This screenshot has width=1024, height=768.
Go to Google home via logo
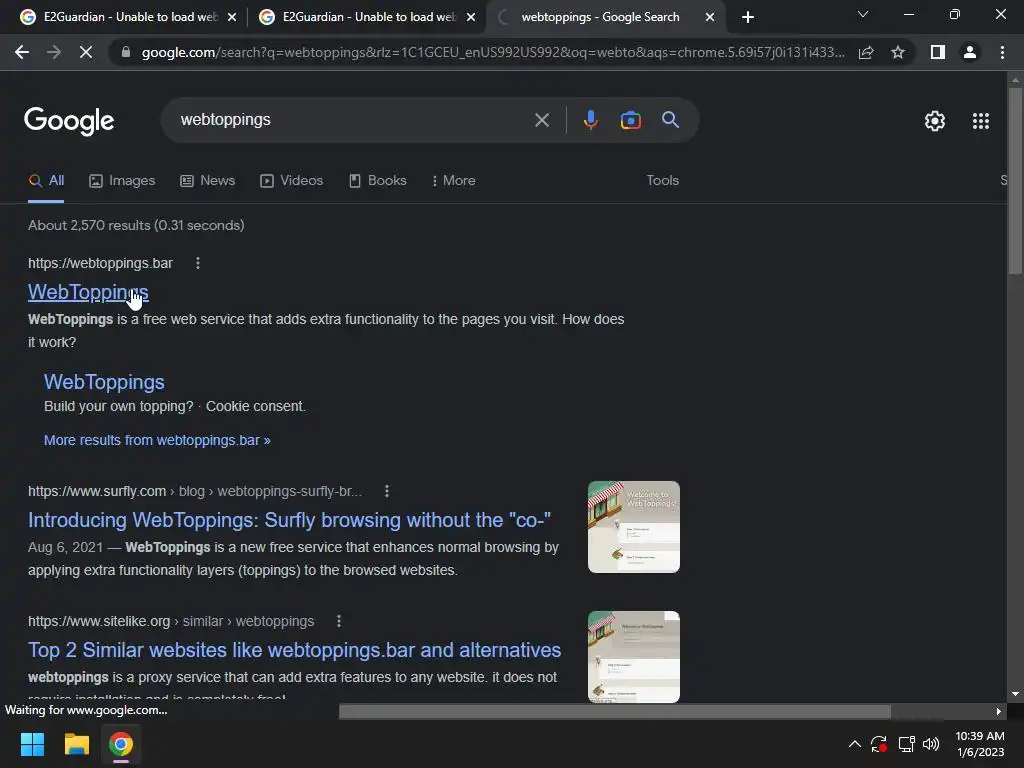click(x=69, y=121)
